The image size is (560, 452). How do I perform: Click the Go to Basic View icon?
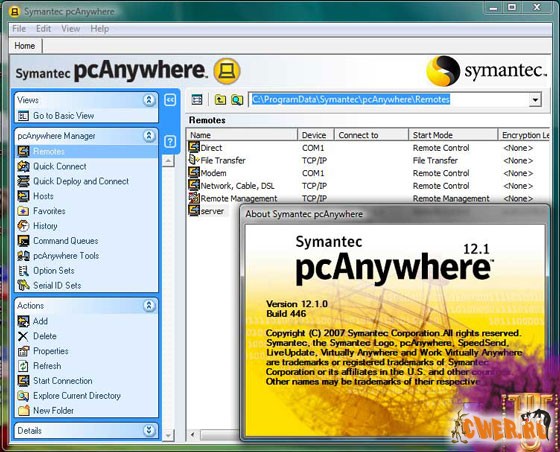pos(23,116)
